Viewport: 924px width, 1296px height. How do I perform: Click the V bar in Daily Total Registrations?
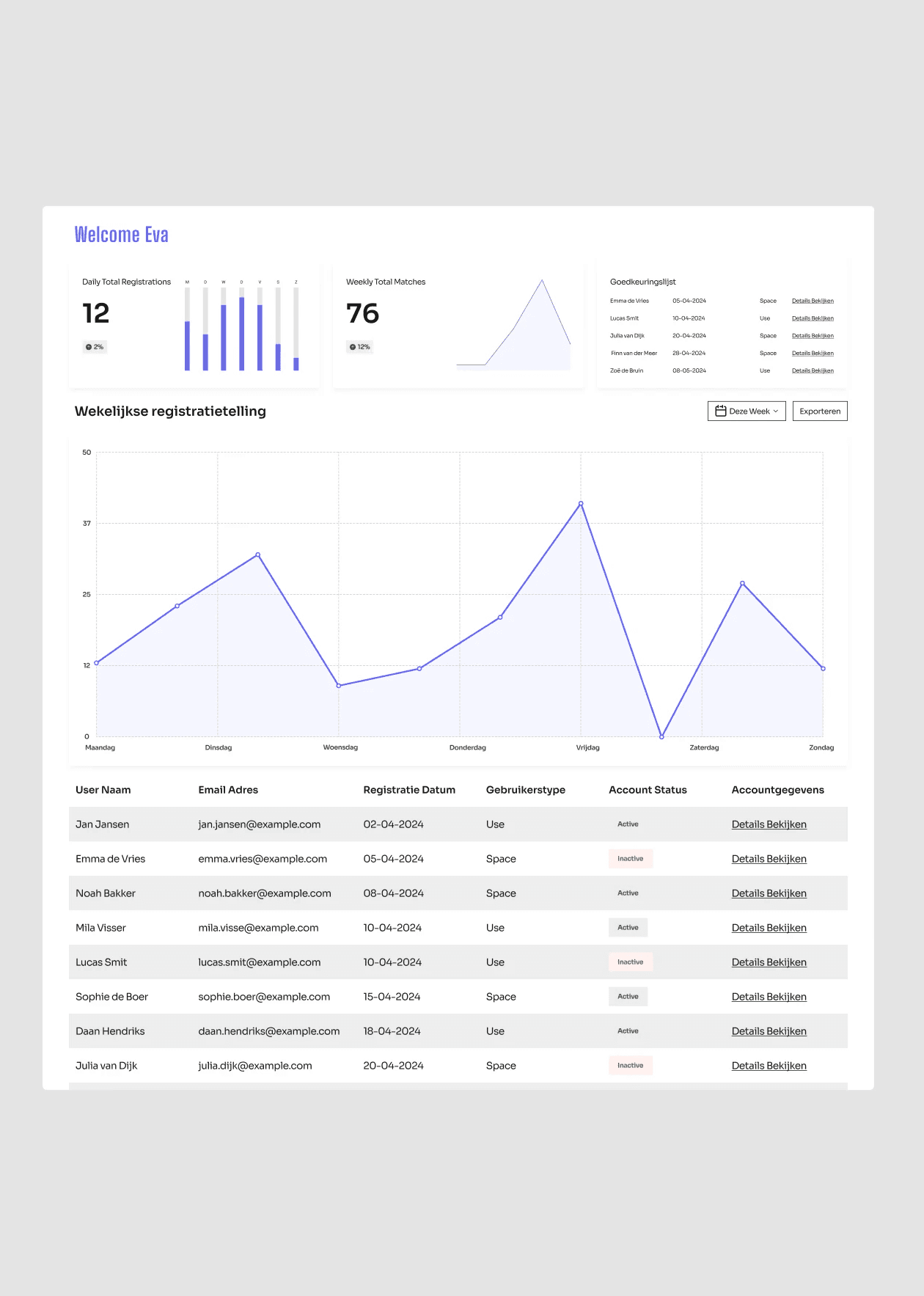point(260,329)
